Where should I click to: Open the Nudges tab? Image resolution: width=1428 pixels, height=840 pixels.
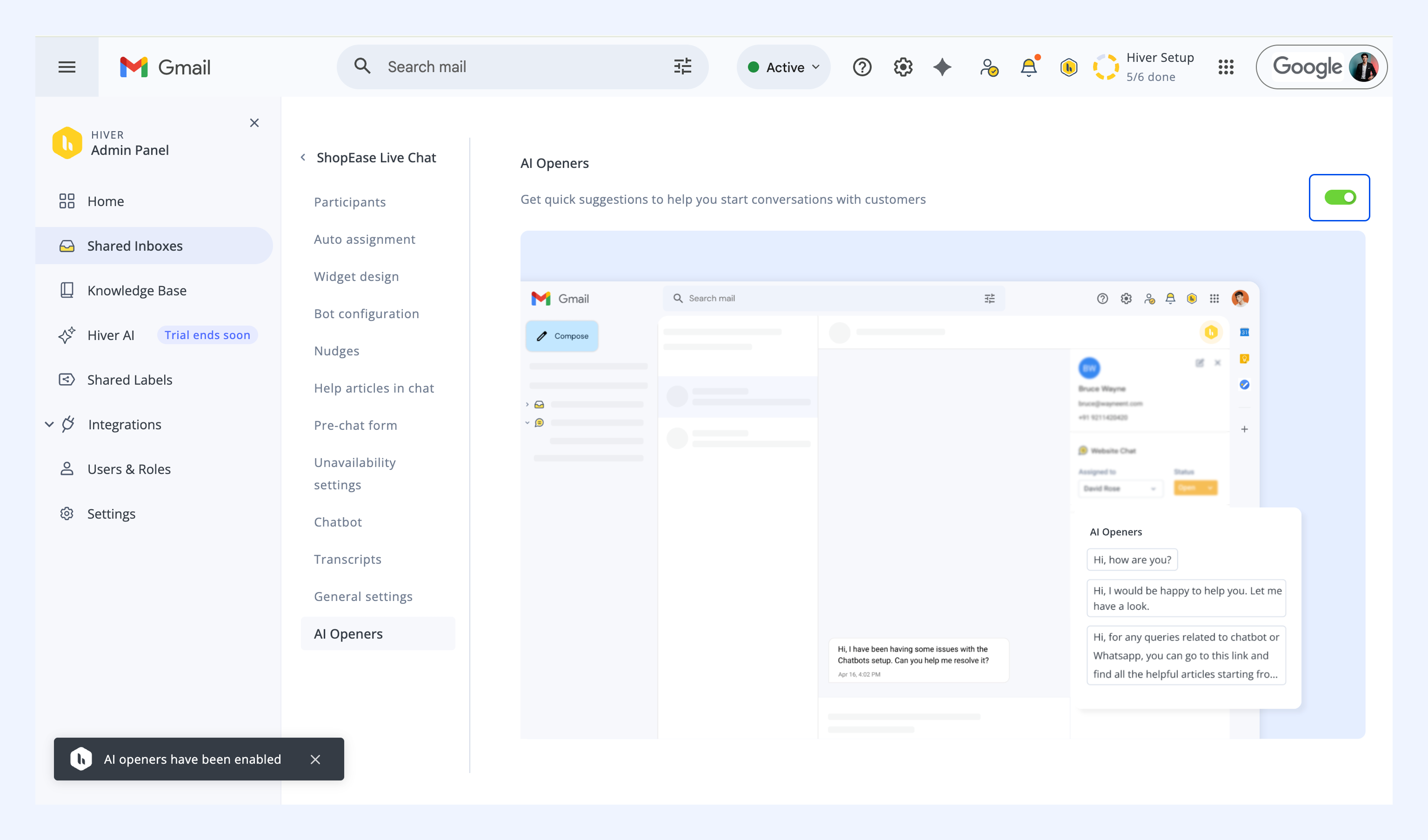coord(337,351)
